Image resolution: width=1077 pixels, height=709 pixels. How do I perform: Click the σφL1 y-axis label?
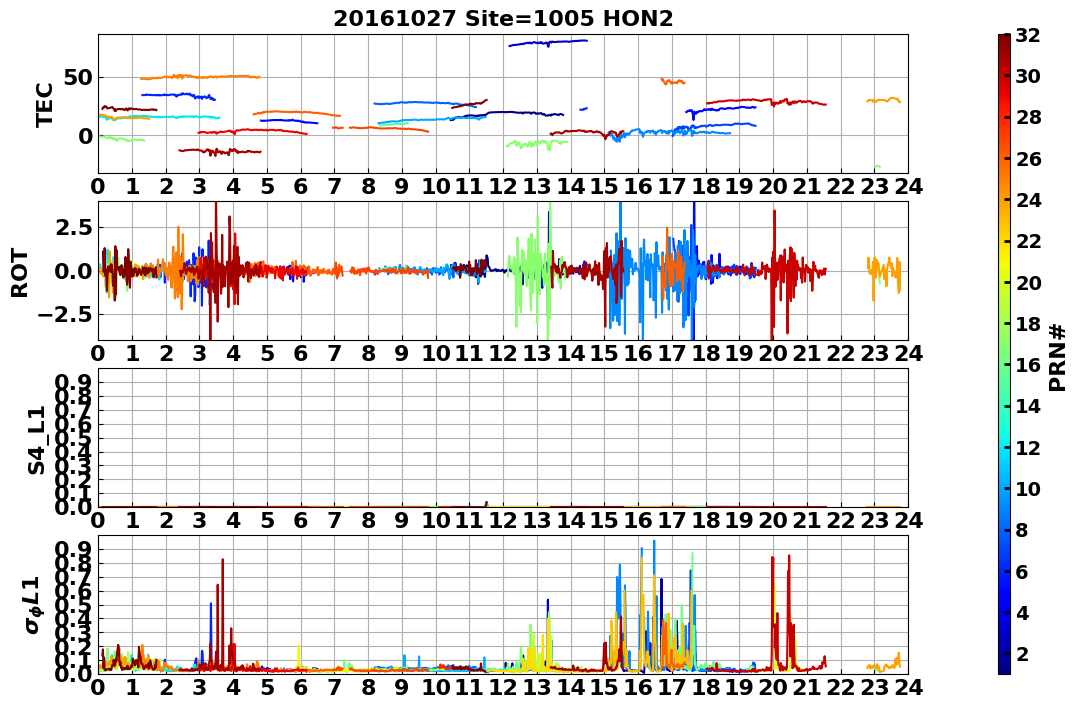(x=32, y=605)
